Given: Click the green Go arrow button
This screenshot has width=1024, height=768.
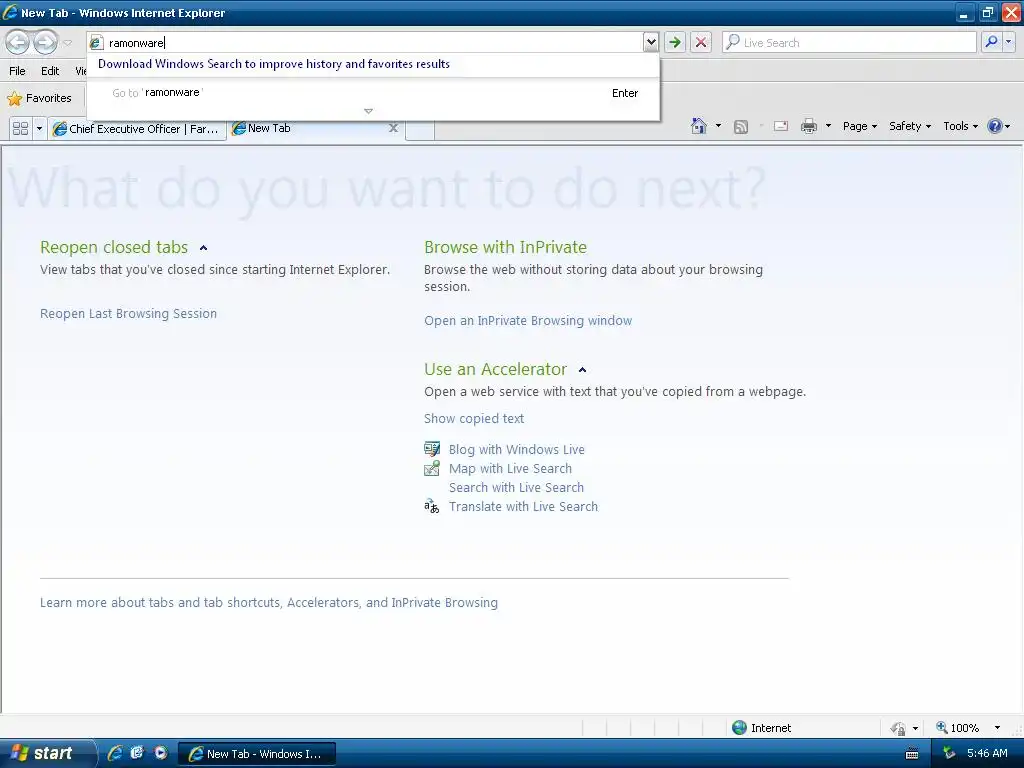Looking at the screenshot, I should tap(675, 43).
